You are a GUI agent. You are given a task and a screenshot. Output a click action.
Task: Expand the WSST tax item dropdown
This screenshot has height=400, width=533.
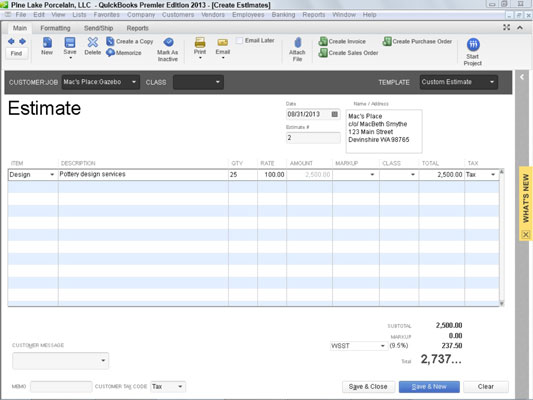[x=382, y=346]
